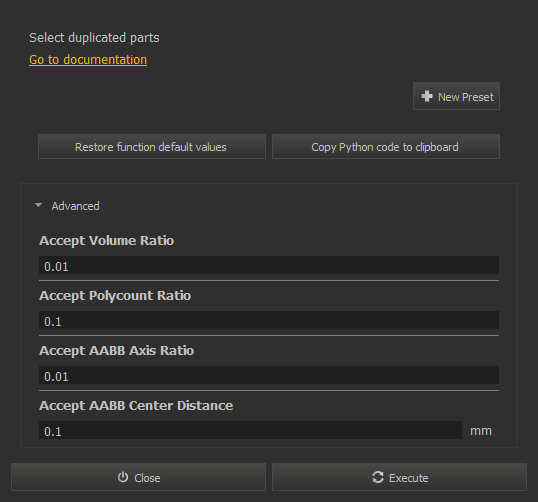Click the AABB Center Distance value box
Image resolution: width=538 pixels, height=502 pixels.
250,430
